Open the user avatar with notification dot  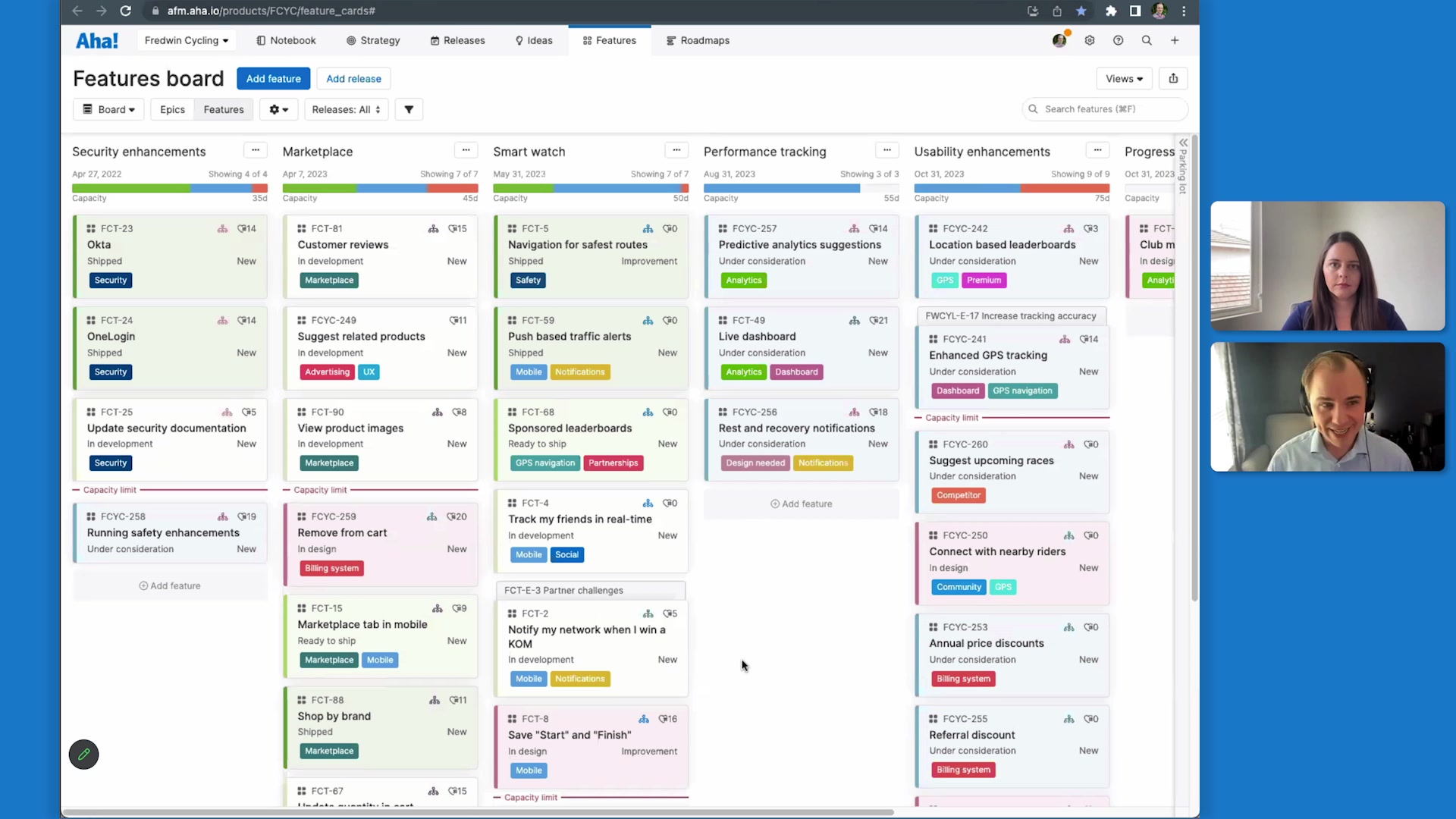pos(1060,40)
